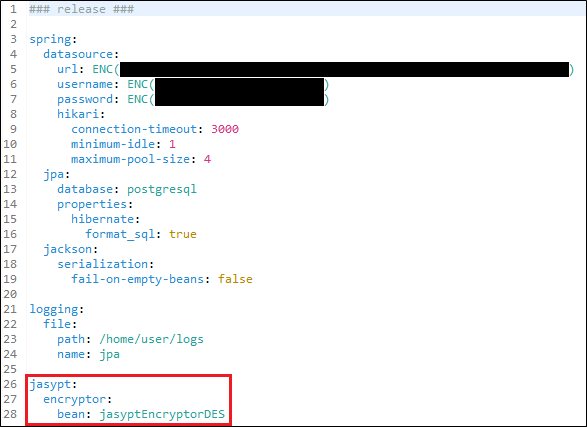Click the 'hibernate' key
Screen dimensions: 587x427
pos(103,219)
